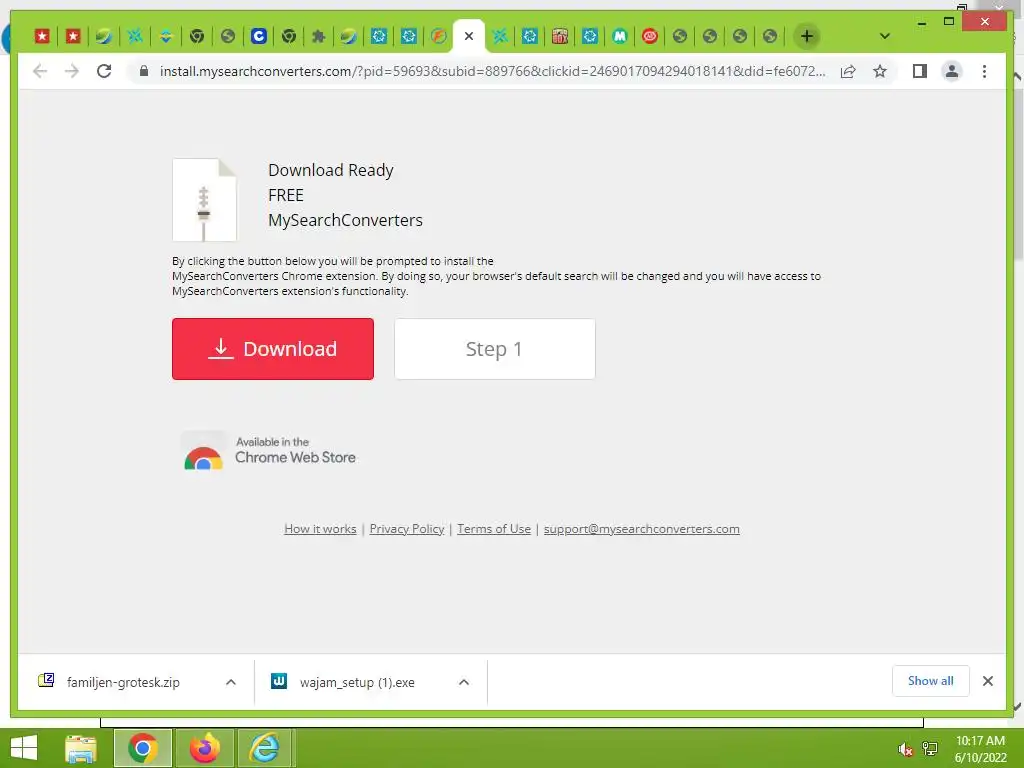Switch to the orange lightning F tab
The image size is (1024, 768).
coord(439,36)
